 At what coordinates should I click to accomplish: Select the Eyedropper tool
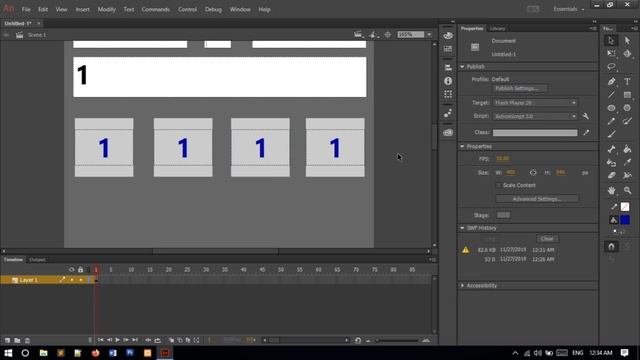[x=627, y=162]
